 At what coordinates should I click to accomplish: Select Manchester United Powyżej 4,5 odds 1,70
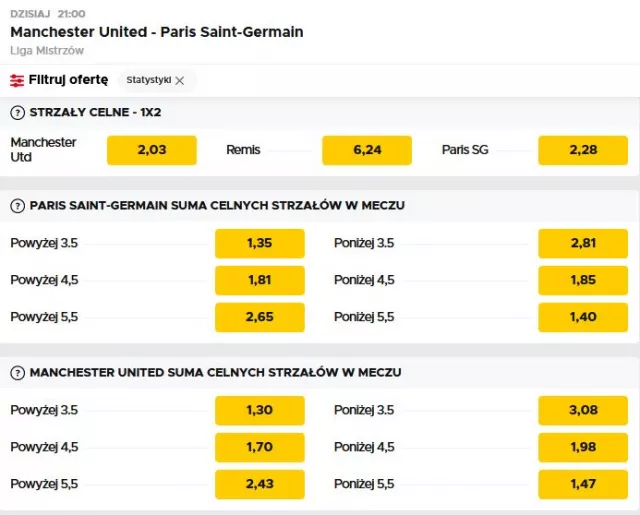pos(259,447)
